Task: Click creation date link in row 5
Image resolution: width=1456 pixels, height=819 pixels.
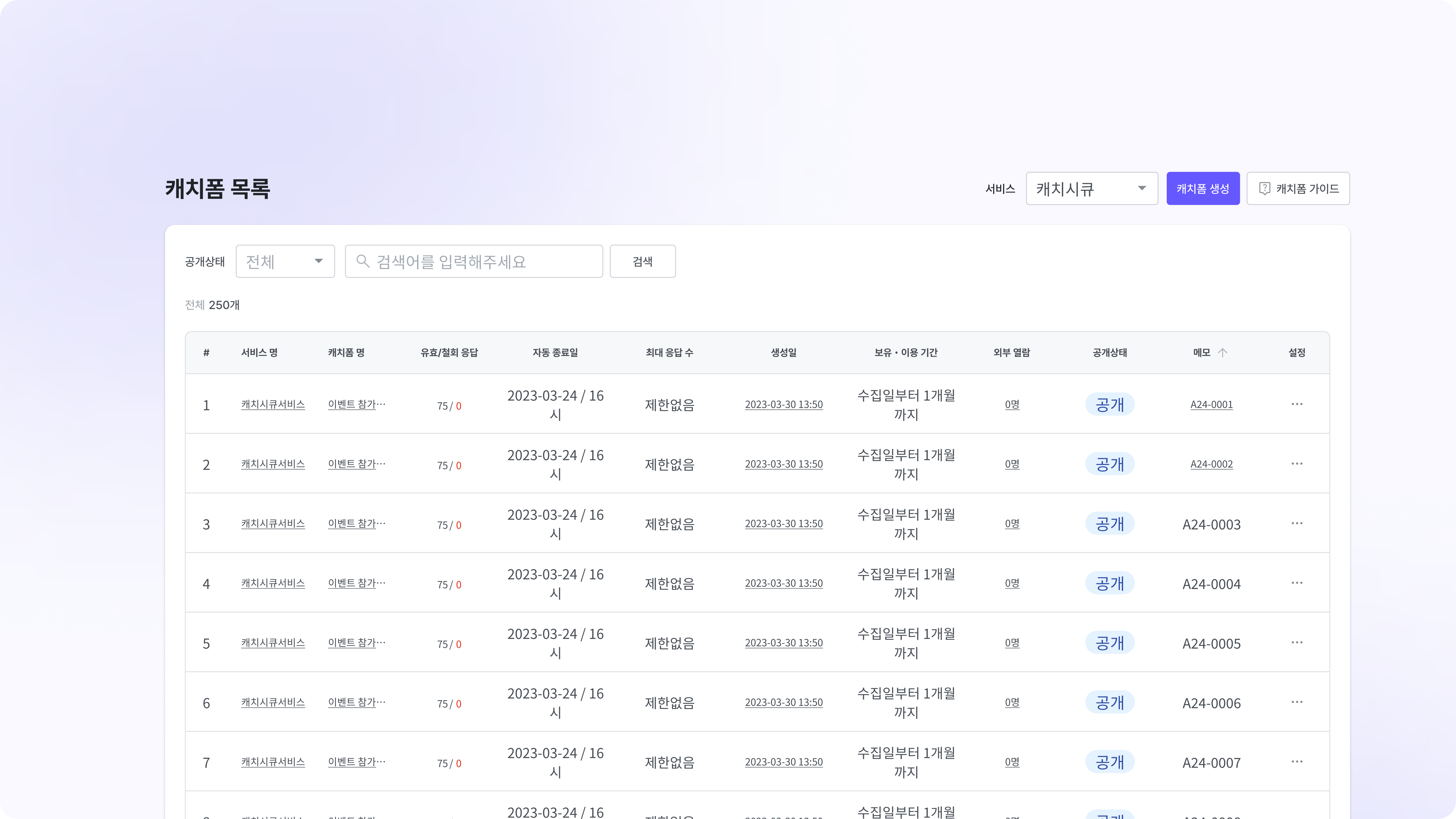Action: tap(783, 643)
